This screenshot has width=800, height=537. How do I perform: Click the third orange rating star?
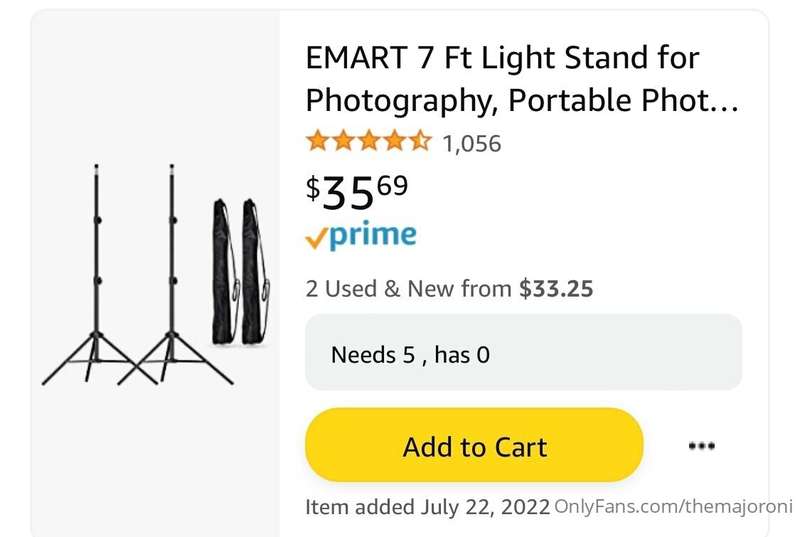point(369,141)
